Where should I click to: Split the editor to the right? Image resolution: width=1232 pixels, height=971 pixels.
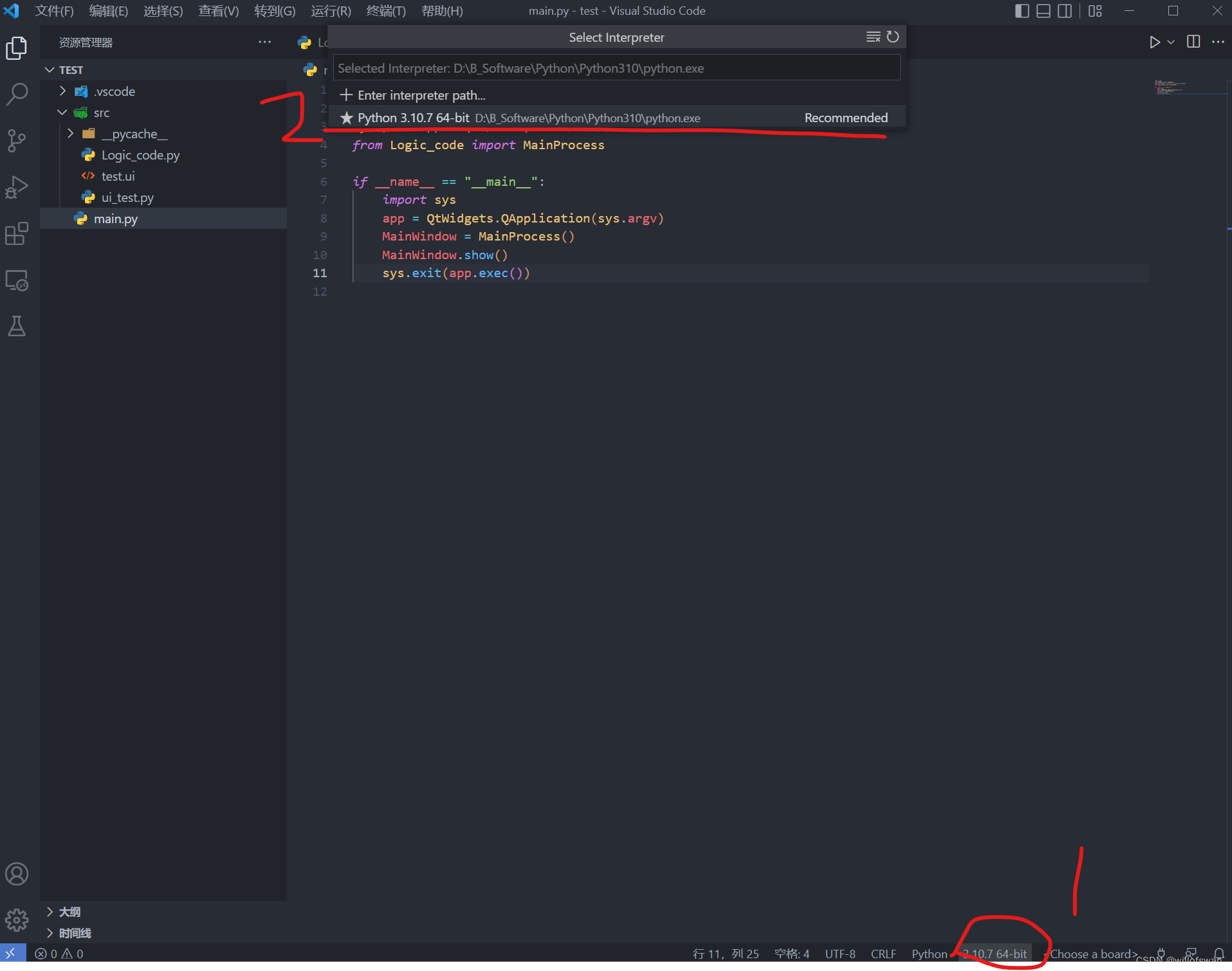(x=1193, y=42)
